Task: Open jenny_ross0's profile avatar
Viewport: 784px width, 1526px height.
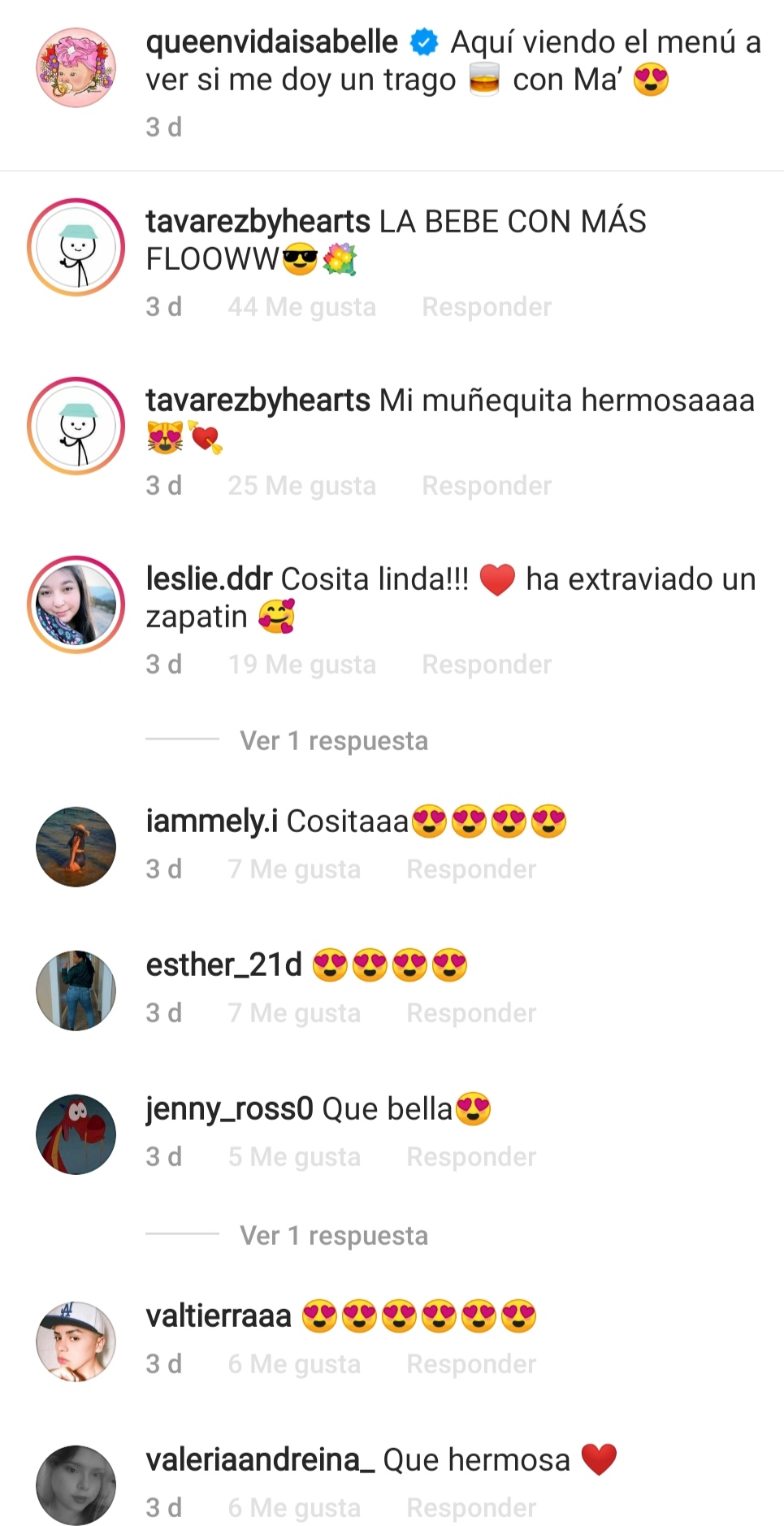Action: coord(76,1134)
